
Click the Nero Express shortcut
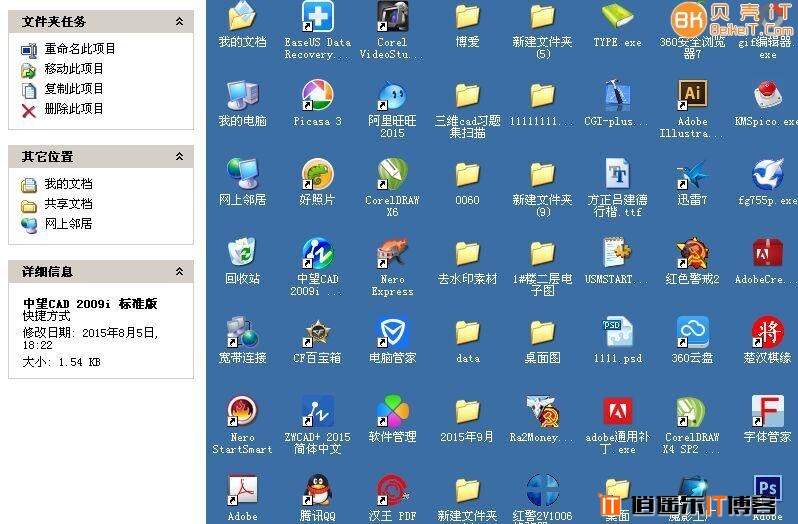coord(392,252)
